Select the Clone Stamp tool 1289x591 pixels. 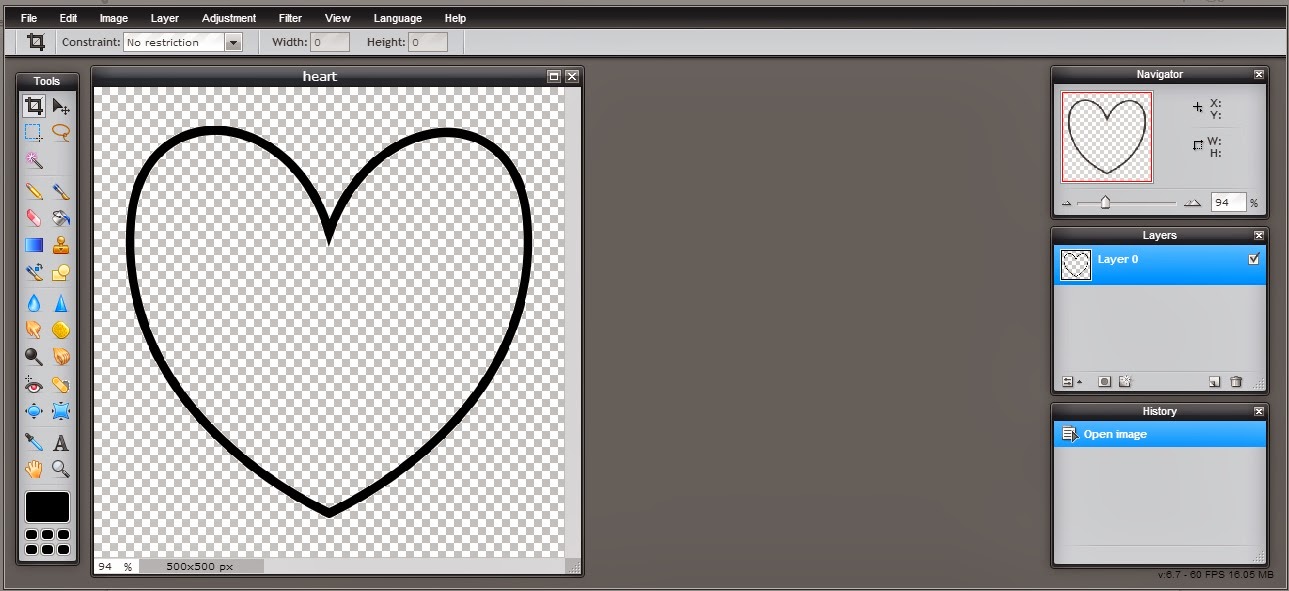(x=61, y=244)
